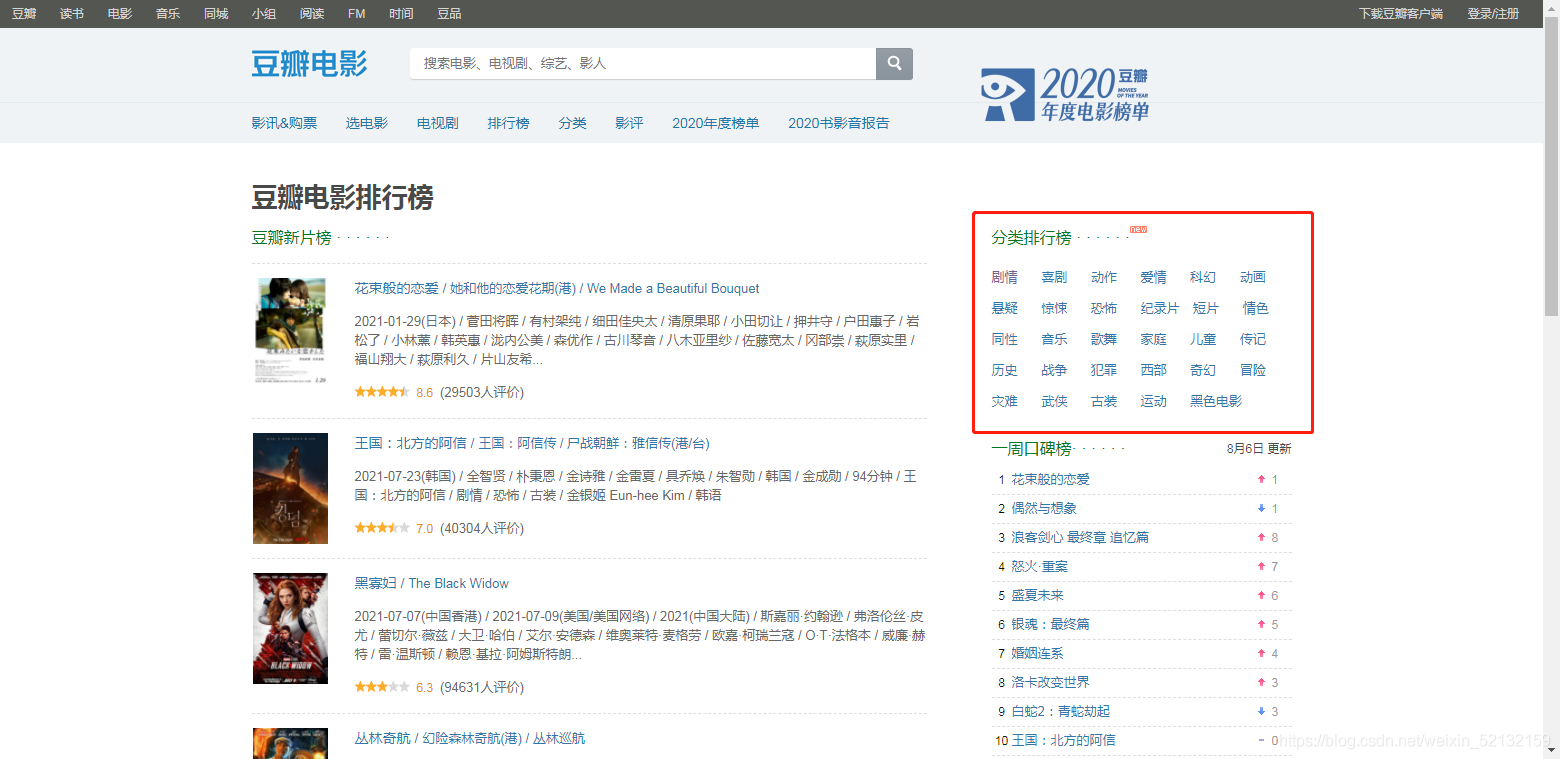Select the 动画 genre ranking
Image resolution: width=1560 pixels, height=759 pixels.
pyautogui.click(x=1253, y=277)
